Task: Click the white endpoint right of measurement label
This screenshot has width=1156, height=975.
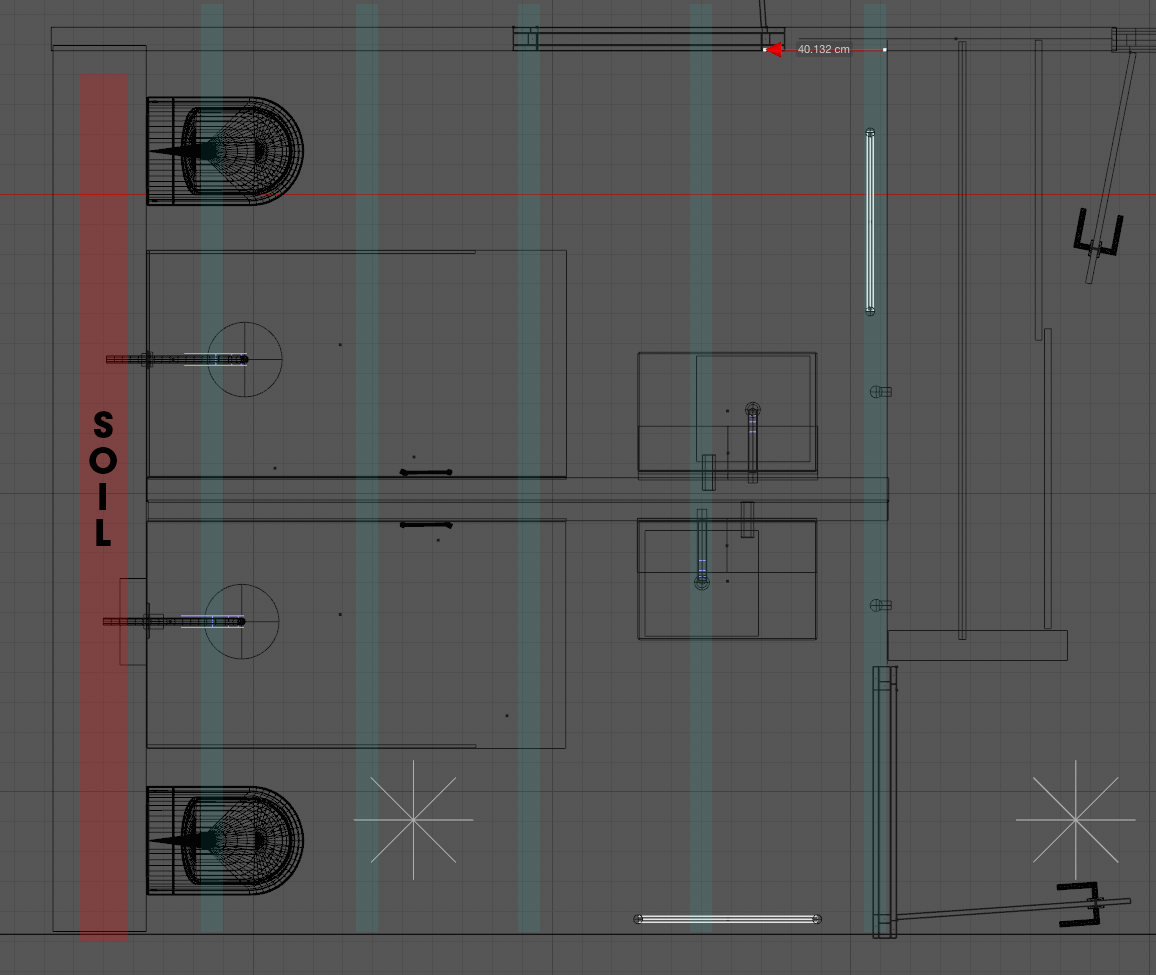Action: [884, 49]
